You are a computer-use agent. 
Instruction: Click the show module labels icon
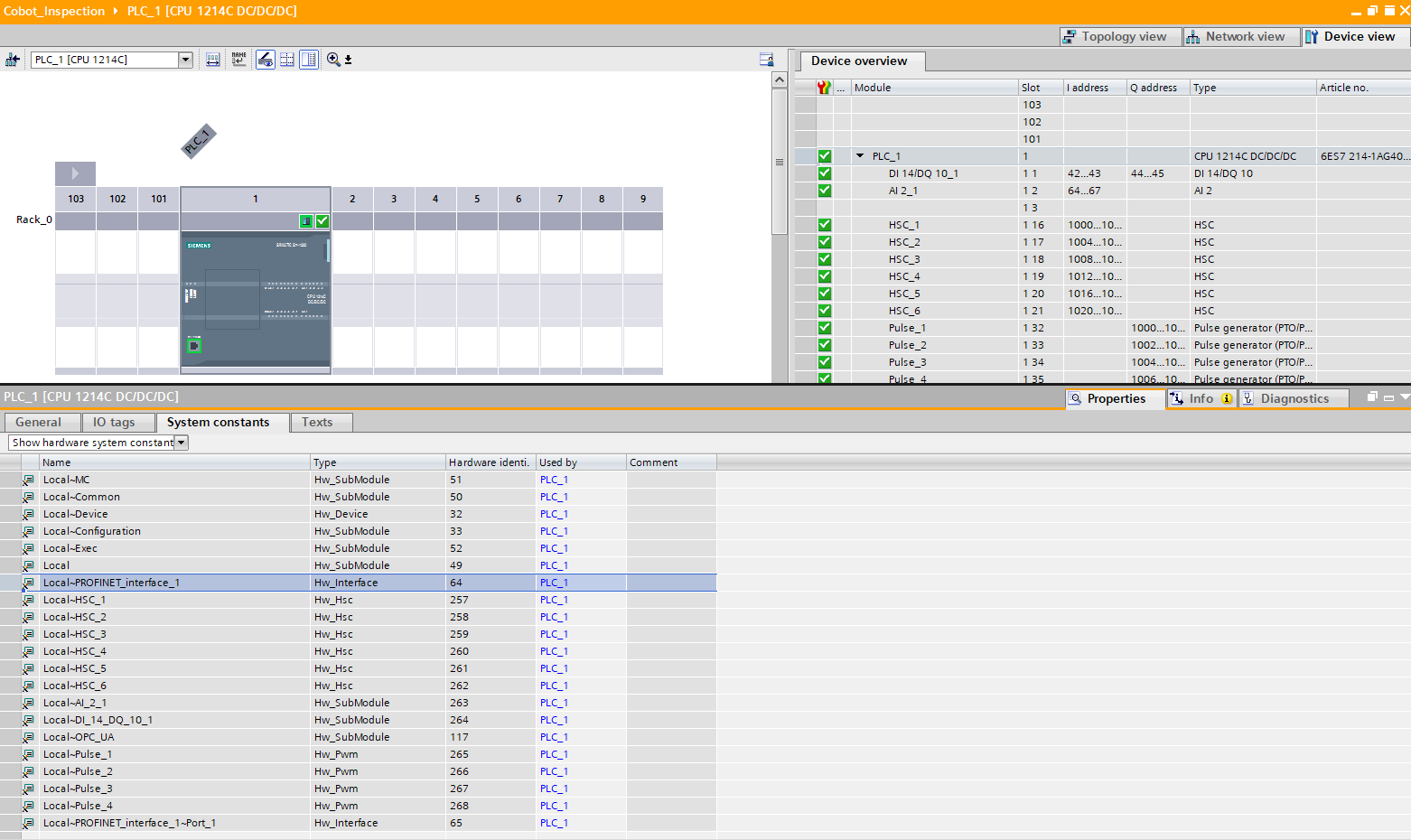tap(213, 60)
